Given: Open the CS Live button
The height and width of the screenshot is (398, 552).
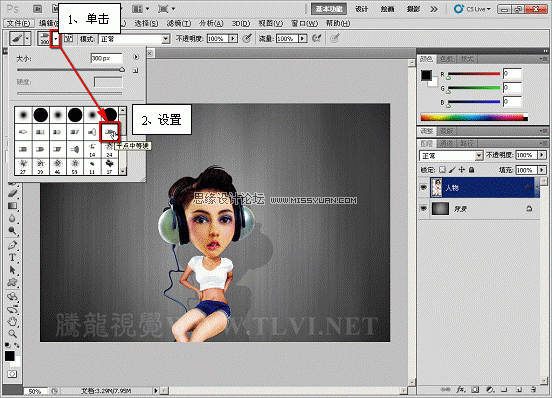Looking at the screenshot, I should (x=472, y=9).
